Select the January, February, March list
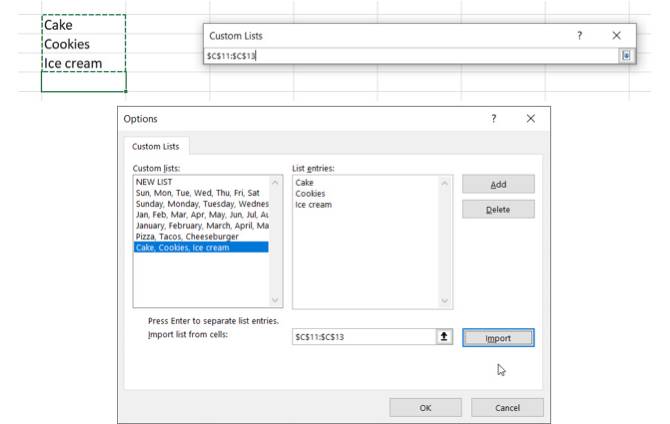The width and height of the screenshot is (670, 424). point(201,226)
